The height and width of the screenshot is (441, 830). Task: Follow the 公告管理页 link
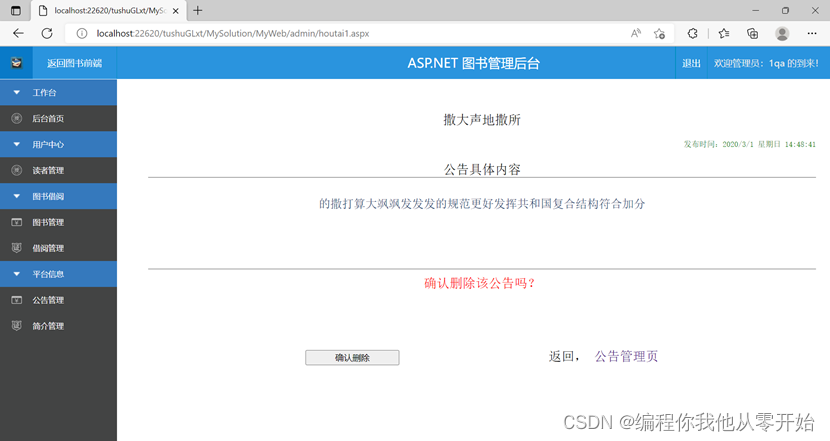point(626,356)
